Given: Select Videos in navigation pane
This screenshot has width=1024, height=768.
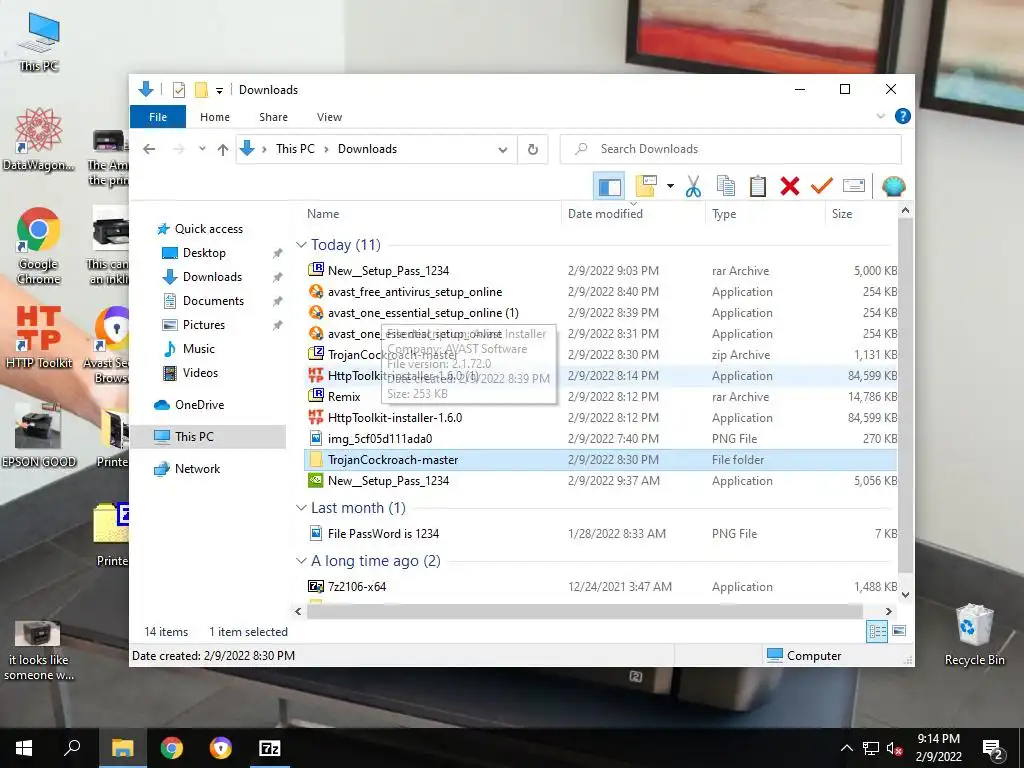Looking at the screenshot, I should point(200,373).
